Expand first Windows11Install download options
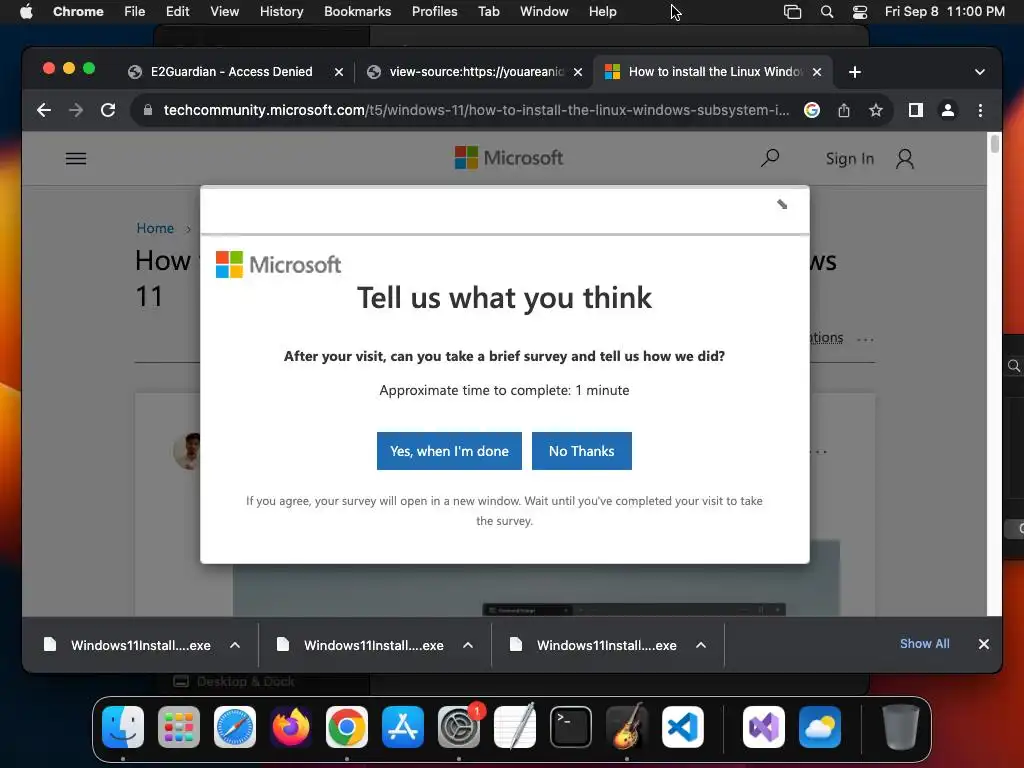Screen dimensions: 1024x768 235,645
